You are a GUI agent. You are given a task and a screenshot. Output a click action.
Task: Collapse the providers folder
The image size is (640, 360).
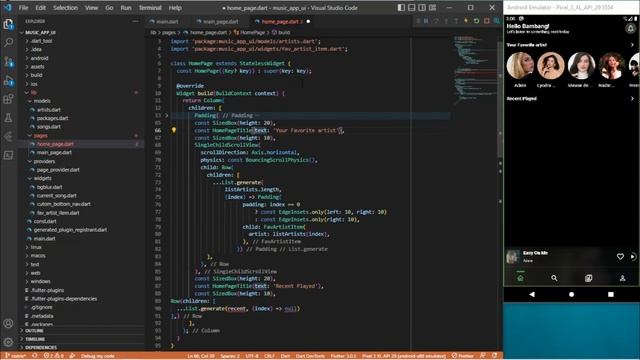(x=44, y=161)
